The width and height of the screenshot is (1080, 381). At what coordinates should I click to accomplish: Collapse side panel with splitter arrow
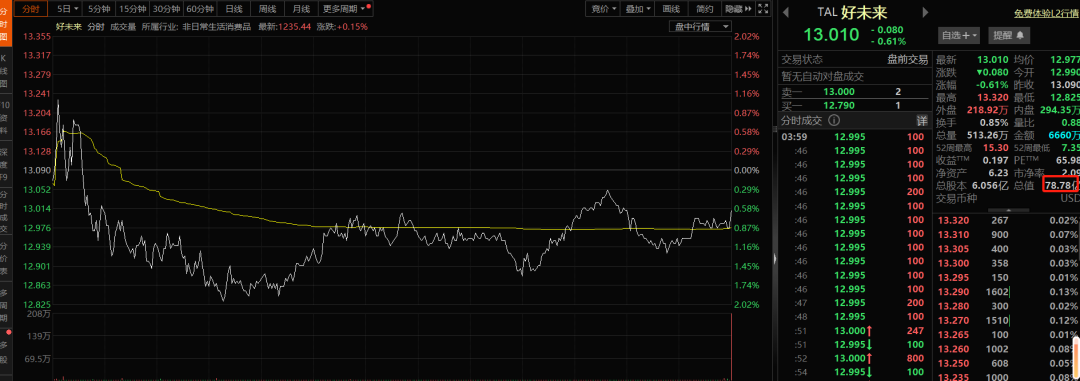point(776,259)
